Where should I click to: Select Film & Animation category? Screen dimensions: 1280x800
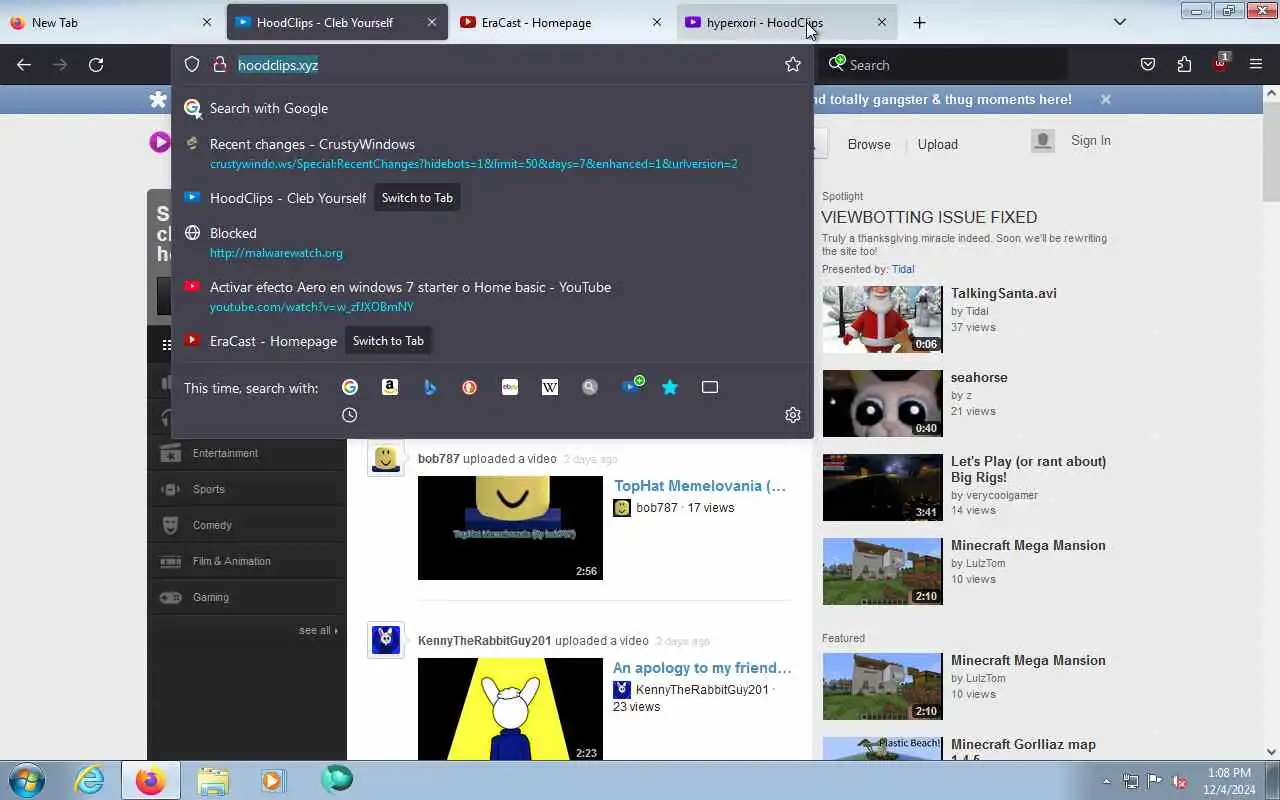pos(246,561)
